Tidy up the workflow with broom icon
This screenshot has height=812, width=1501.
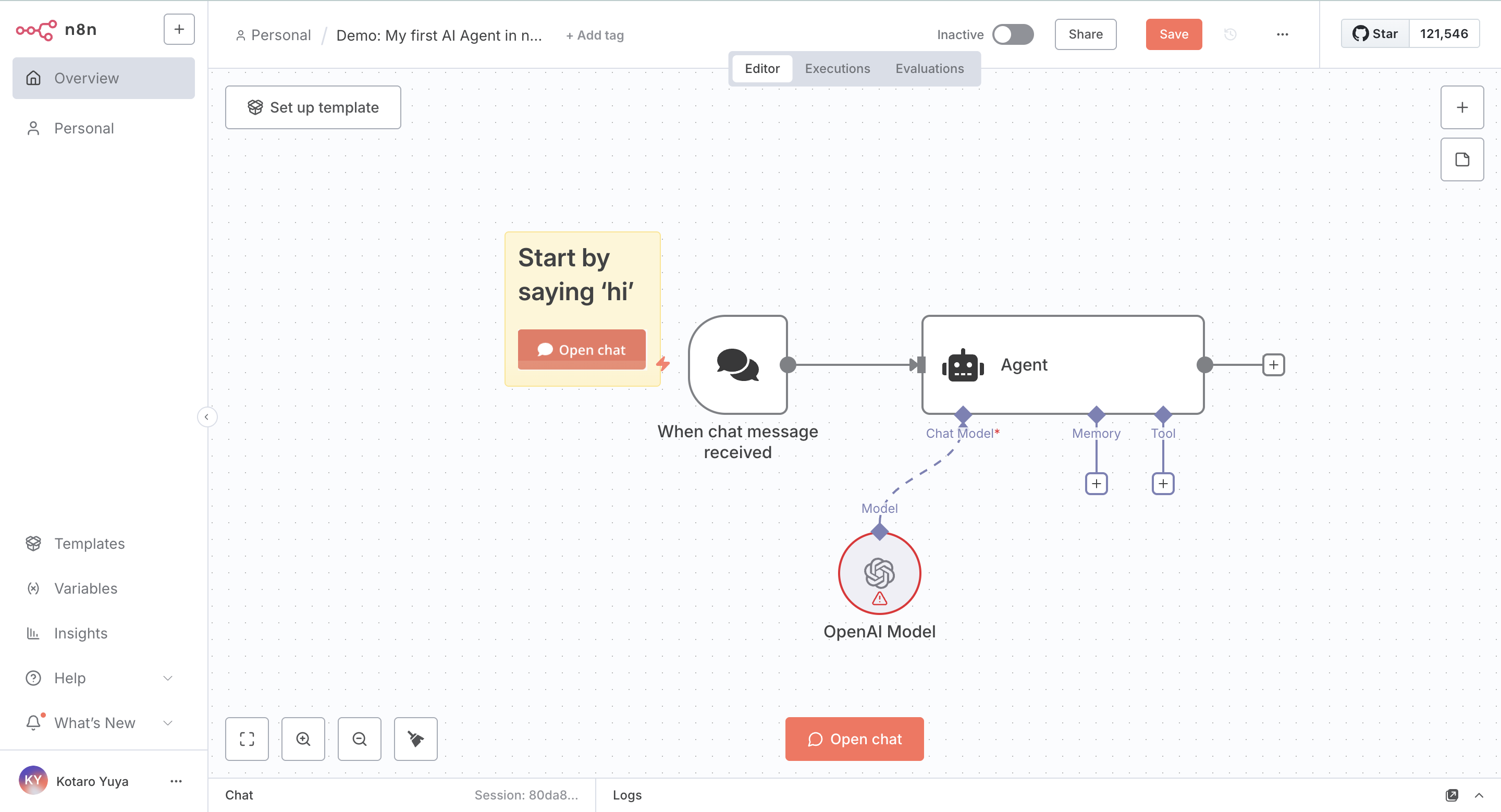tap(415, 739)
